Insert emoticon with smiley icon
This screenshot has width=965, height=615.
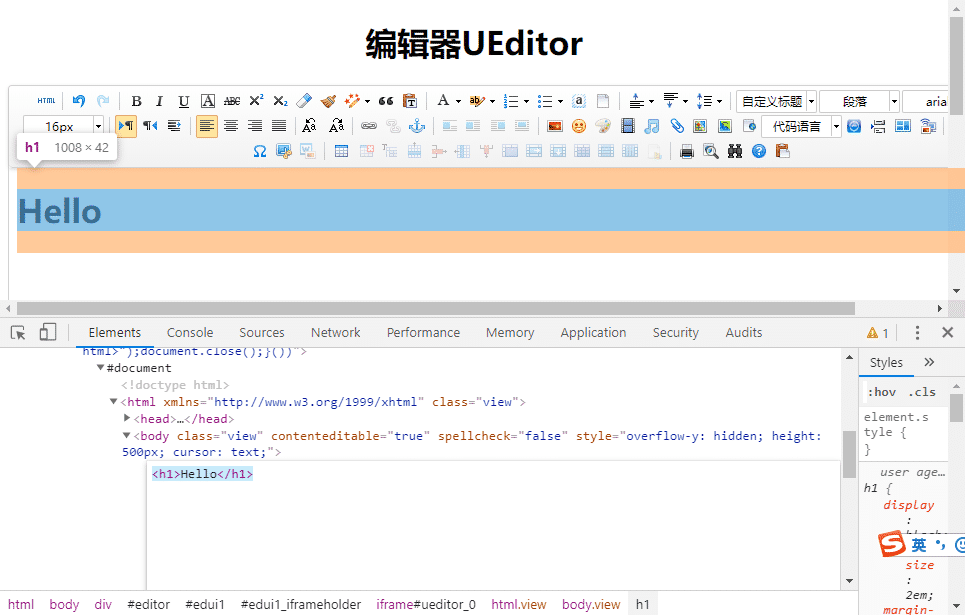point(579,126)
